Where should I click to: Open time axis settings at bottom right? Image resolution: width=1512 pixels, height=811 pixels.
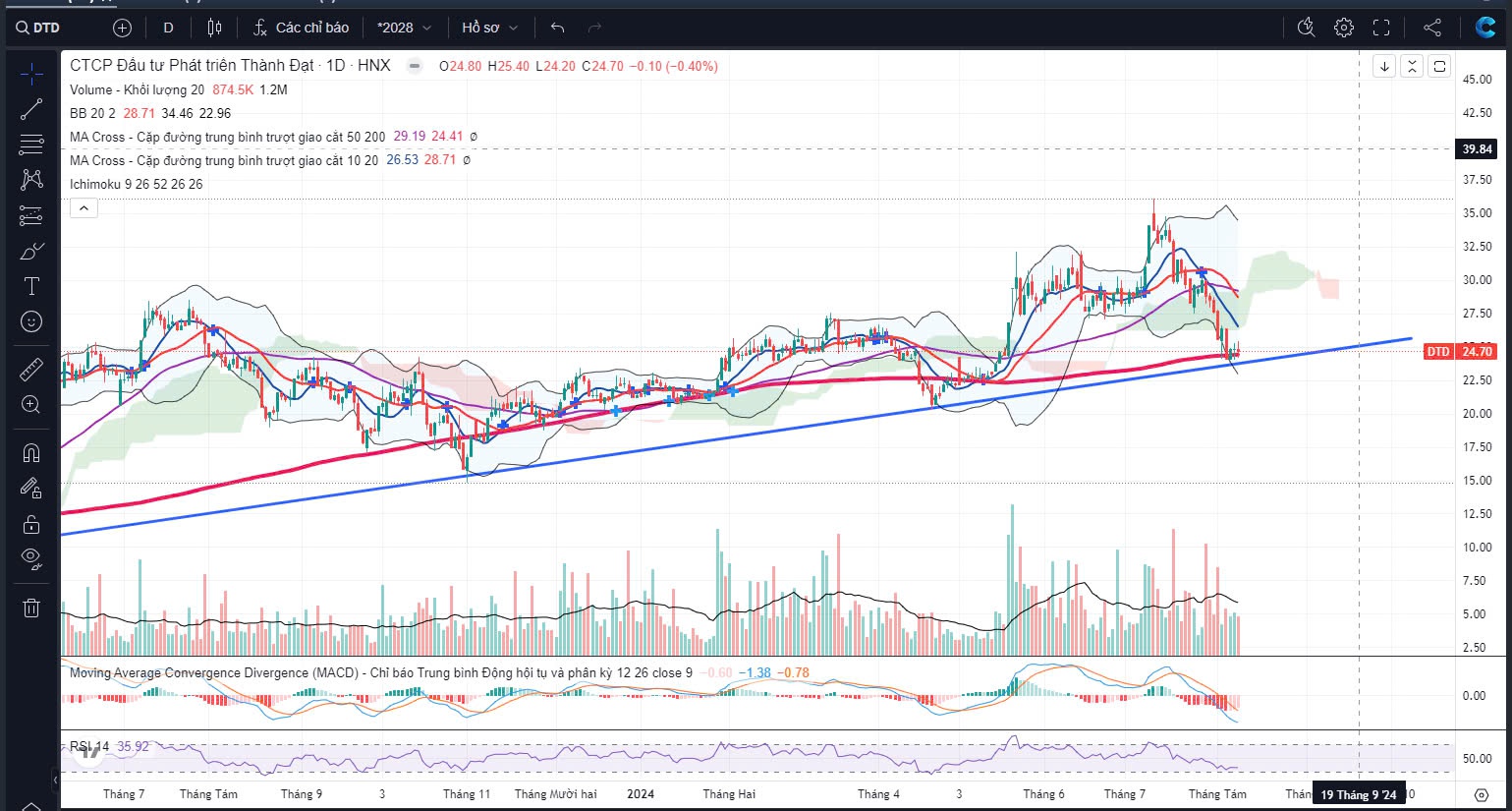click(1482, 794)
